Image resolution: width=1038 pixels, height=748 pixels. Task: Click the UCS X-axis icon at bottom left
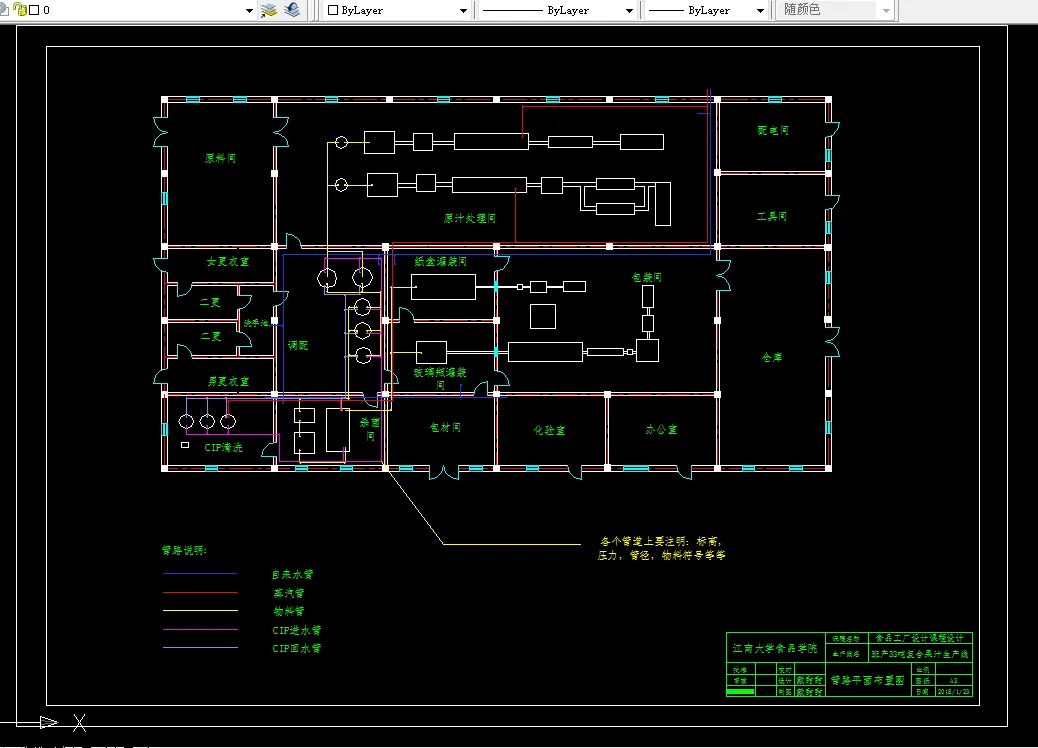pyautogui.click(x=49, y=722)
